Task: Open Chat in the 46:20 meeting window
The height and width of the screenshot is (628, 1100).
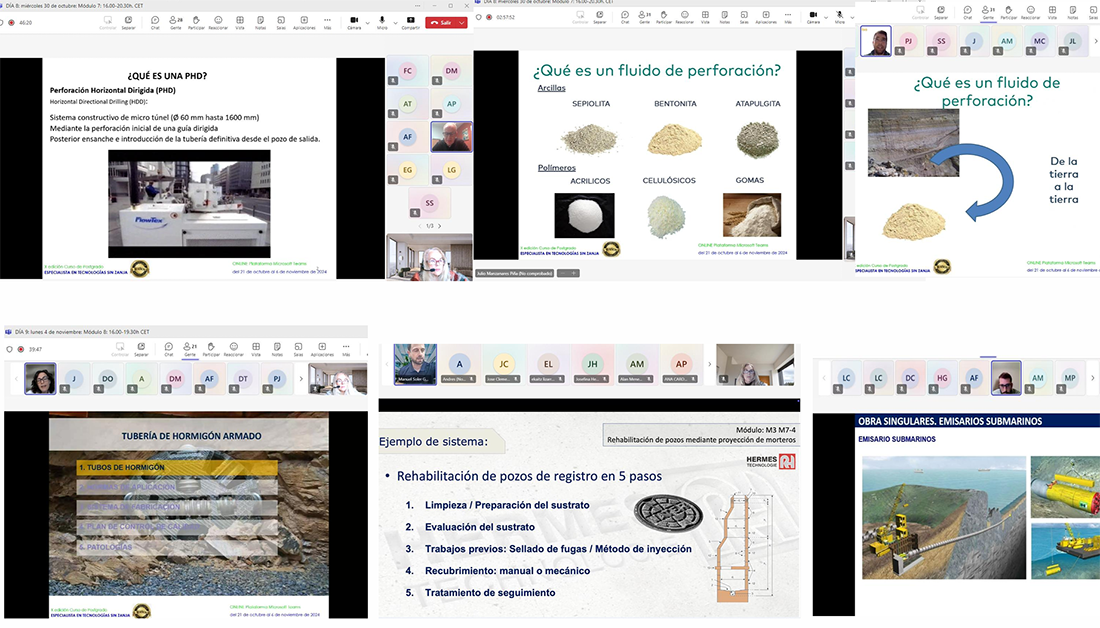Action: [x=155, y=21]
